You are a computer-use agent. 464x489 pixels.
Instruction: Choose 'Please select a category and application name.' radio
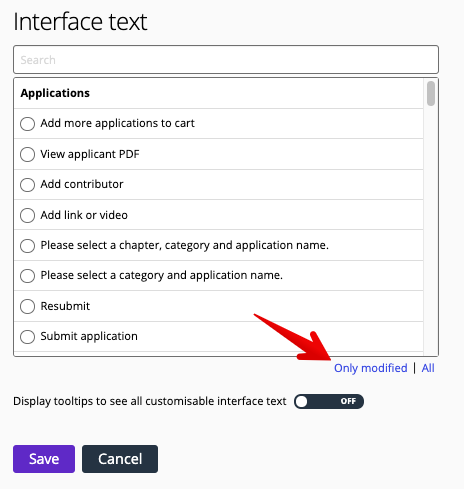tap(27, 276)
